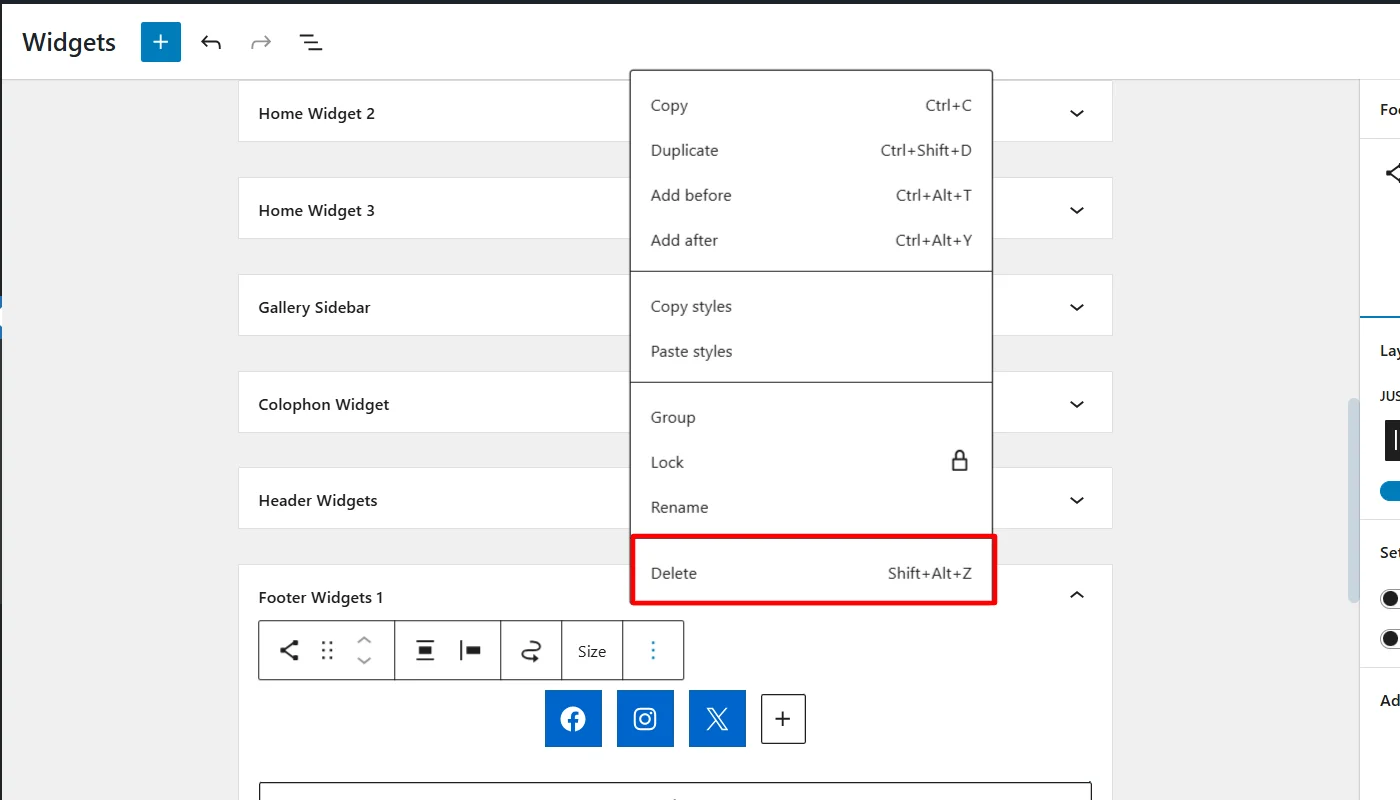Open the Size option in block toolbar
Image resolution: width=1400 pixels, height=800 pixels.
tap(592, 651)
